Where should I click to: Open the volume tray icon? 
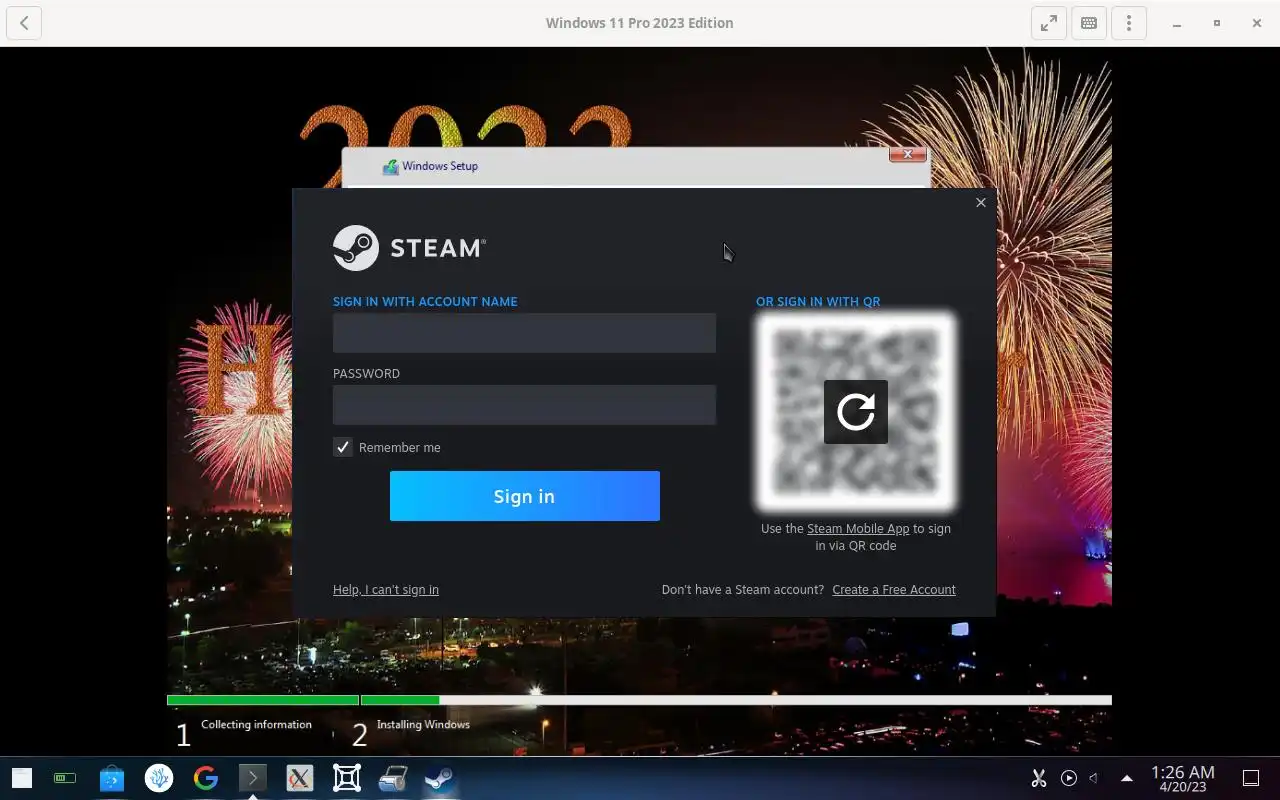(1094, 778)
